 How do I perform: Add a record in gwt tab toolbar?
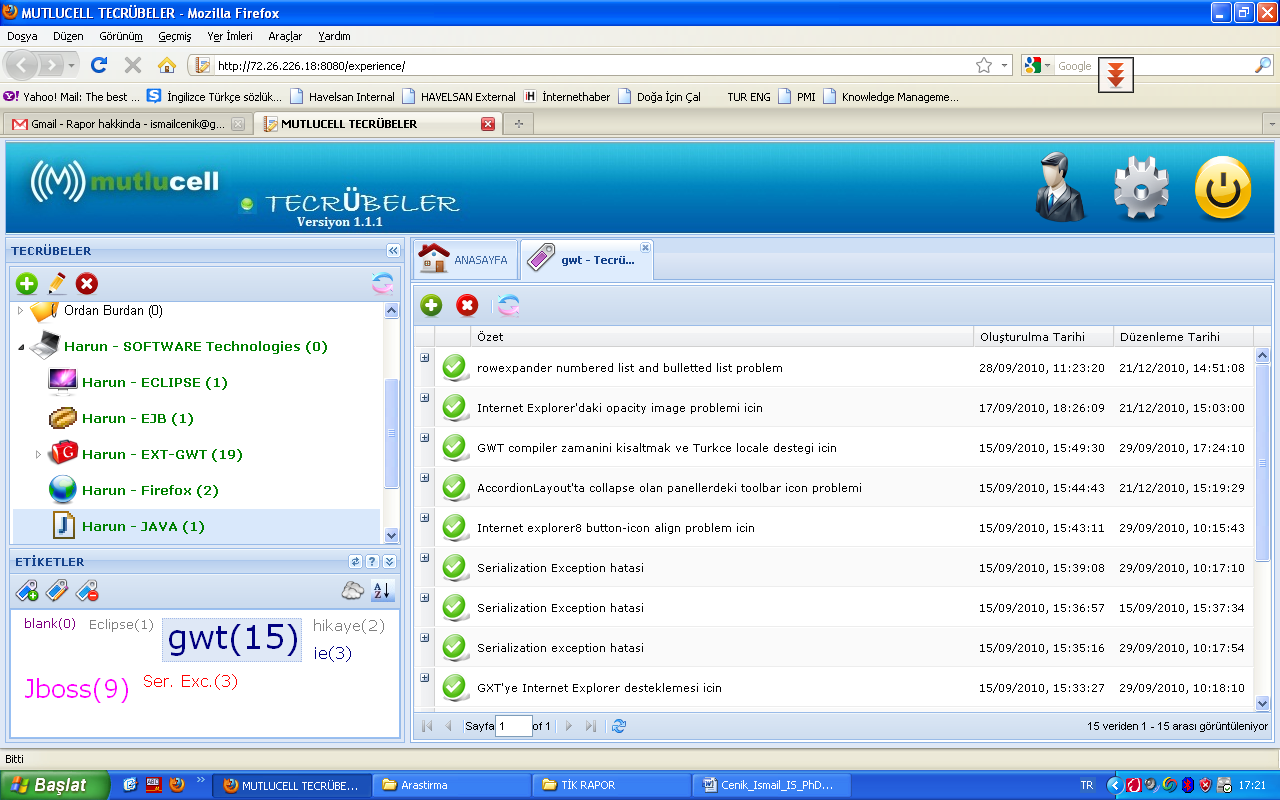pyautogui.click(x=431, y=305)
